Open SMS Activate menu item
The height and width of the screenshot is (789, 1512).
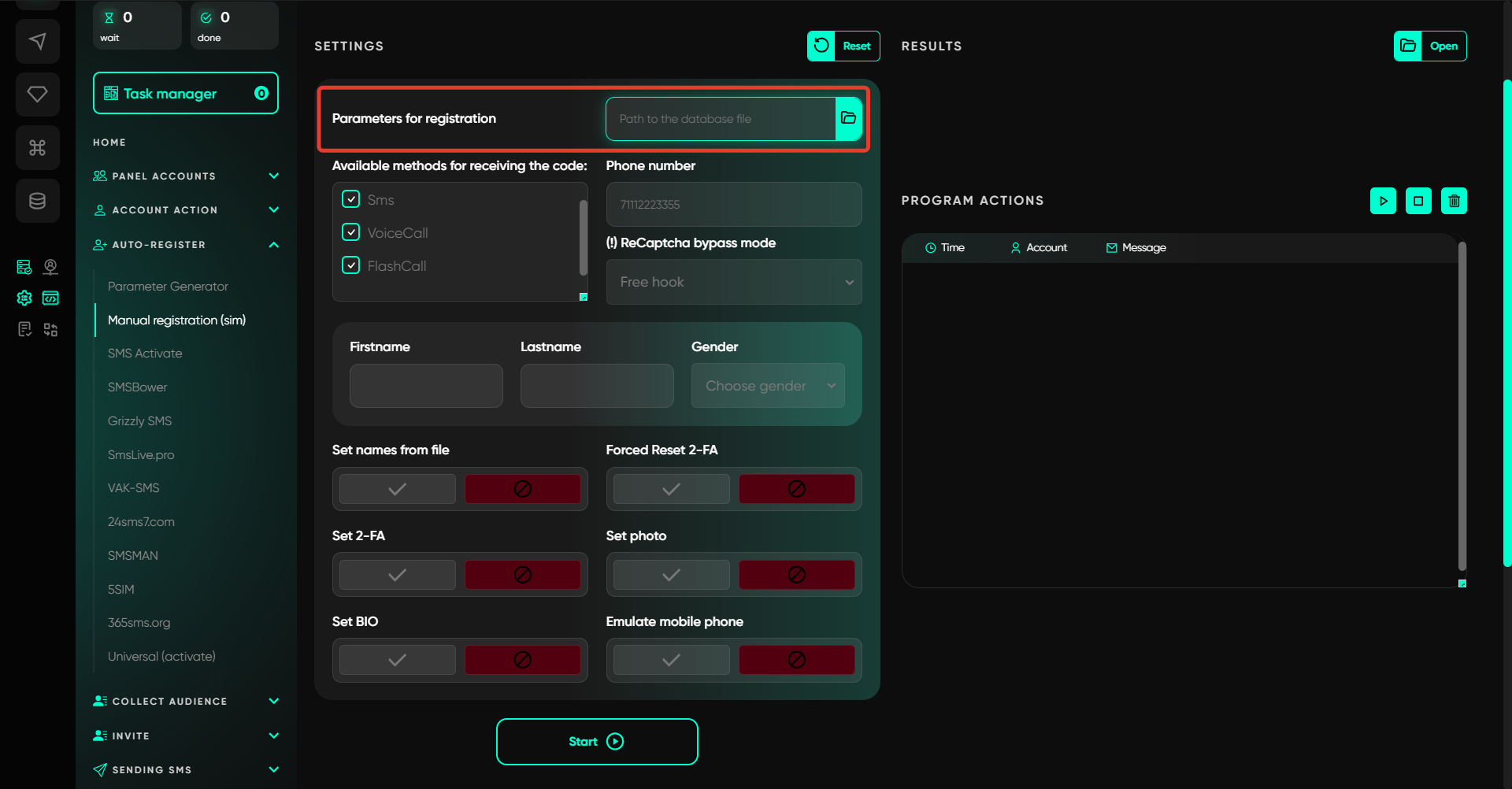[x=145, y=354]
